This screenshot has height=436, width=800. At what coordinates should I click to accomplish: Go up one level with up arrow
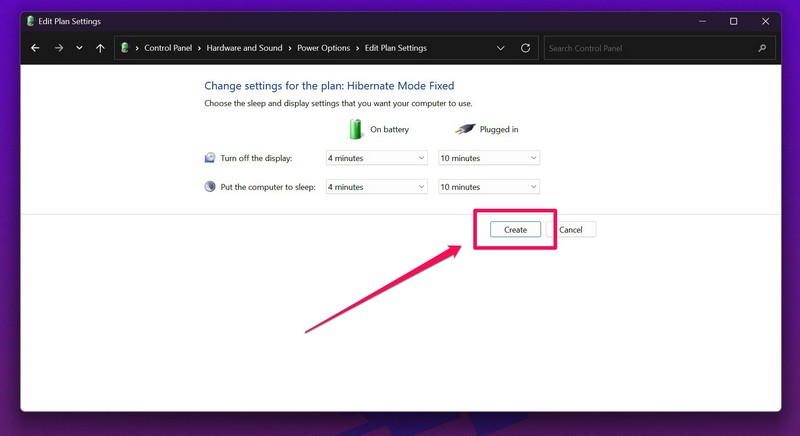tap(100, 48)
